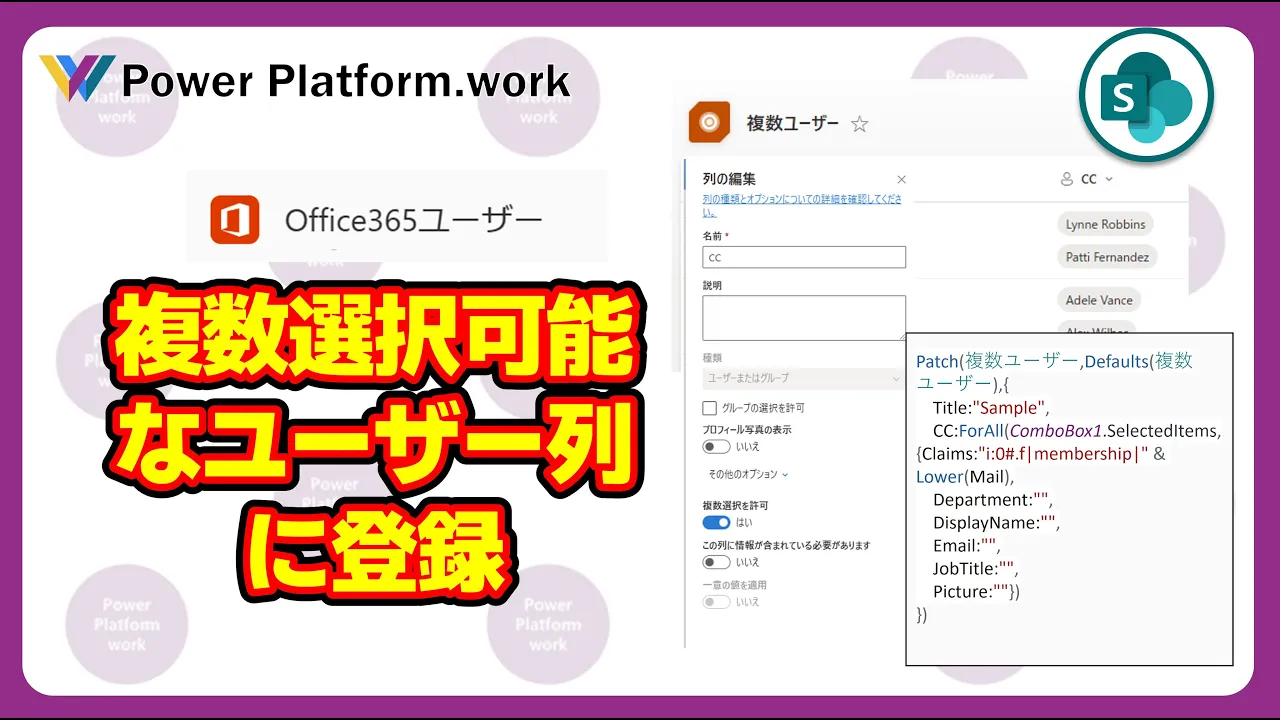Image resolution: width=1280 pixels, height=720 pixels.
Task: Toggle 複数選択を許可 switch off
Action: (x=717, y=523)
